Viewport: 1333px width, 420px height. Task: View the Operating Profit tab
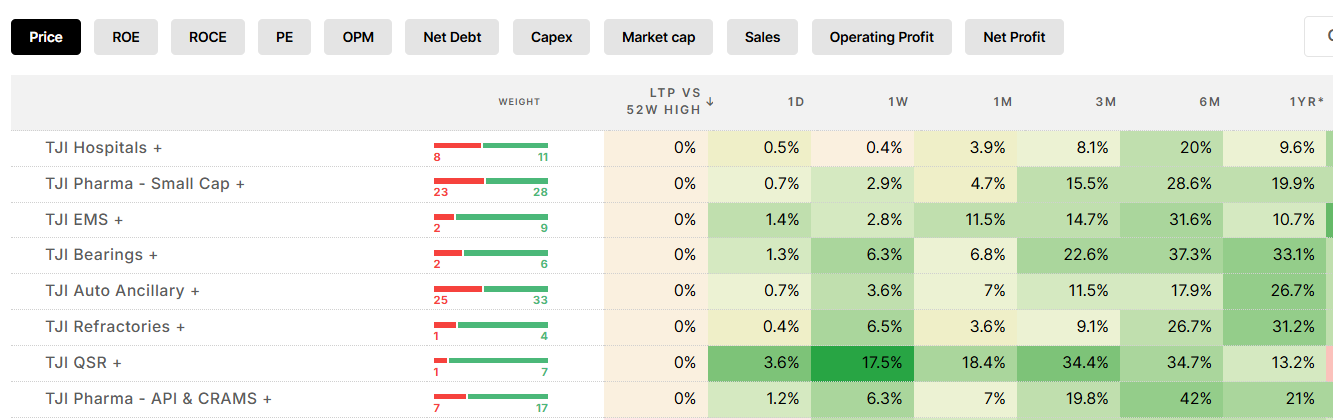[x=882, y=37]
